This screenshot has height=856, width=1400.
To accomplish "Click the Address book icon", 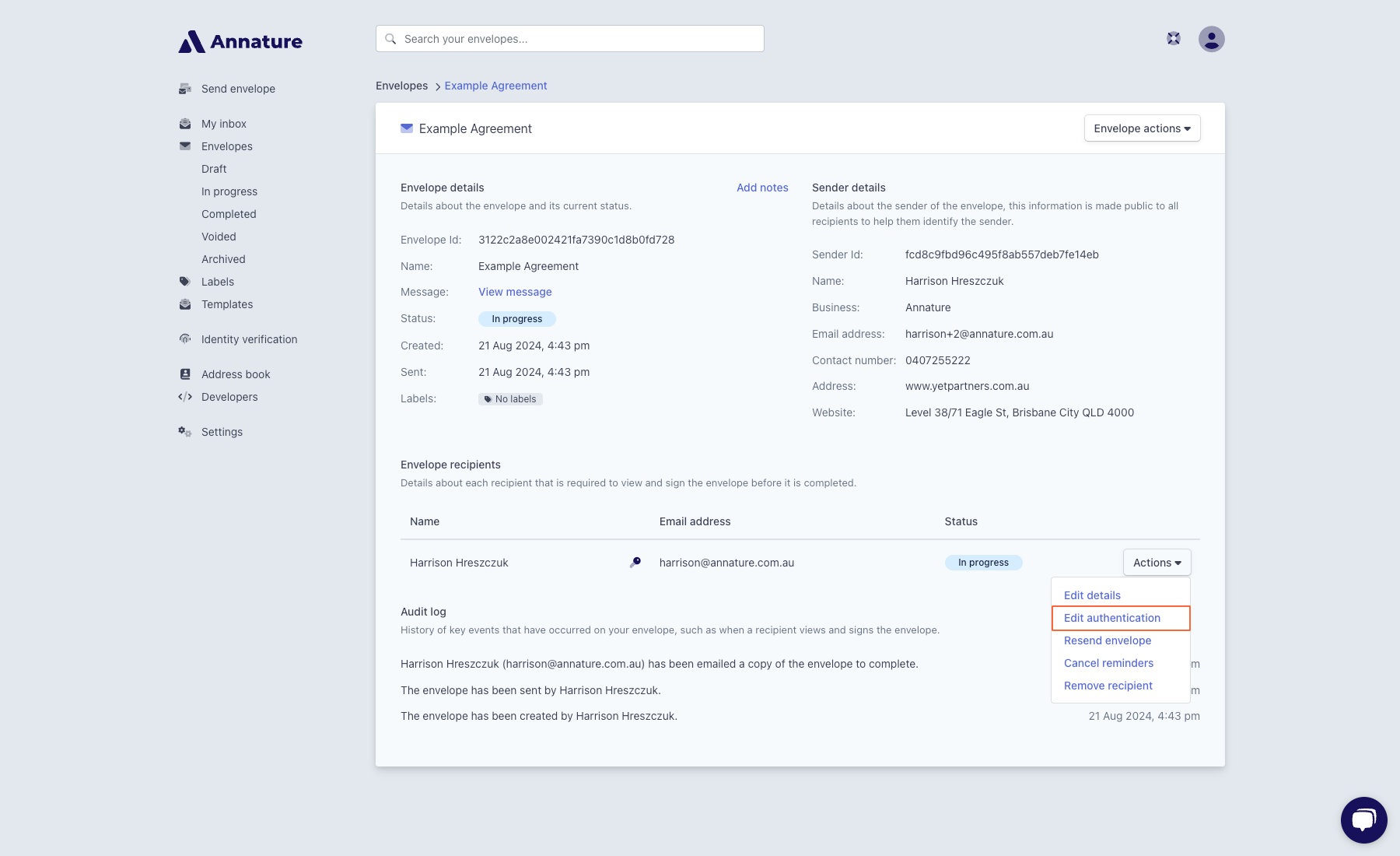I will (x=185, y=374).
